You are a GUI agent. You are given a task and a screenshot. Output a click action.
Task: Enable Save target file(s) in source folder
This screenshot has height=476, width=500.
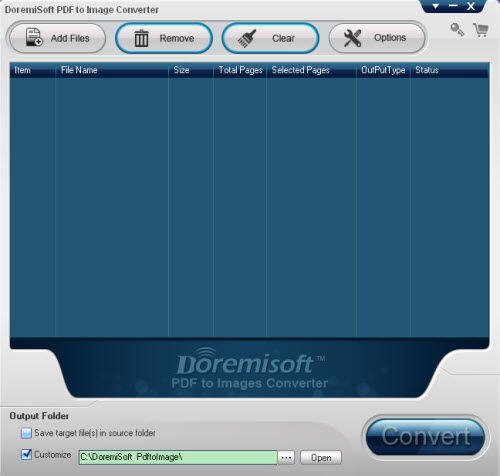pyautogui.click(x=26, y=433)
